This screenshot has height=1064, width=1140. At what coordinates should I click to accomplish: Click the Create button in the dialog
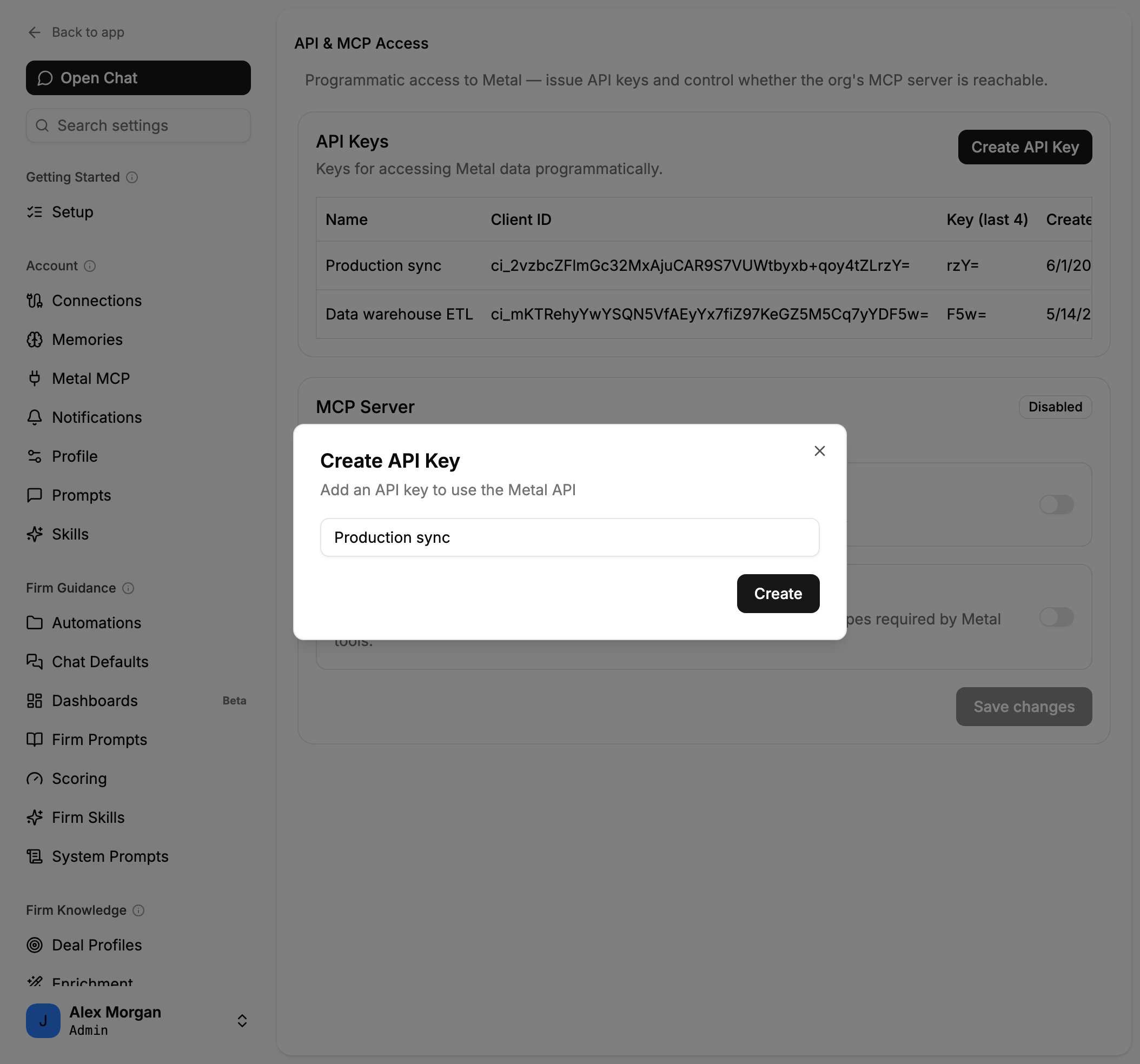click(778, 593)
